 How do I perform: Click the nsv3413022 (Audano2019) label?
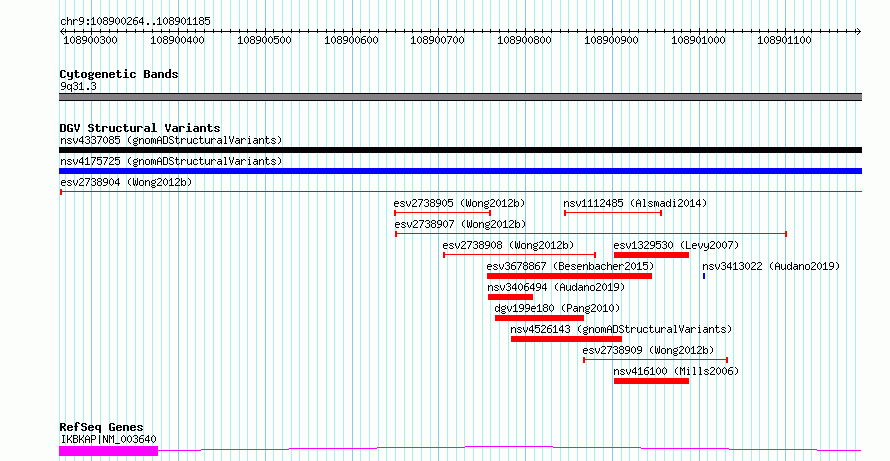pos(771,266)
